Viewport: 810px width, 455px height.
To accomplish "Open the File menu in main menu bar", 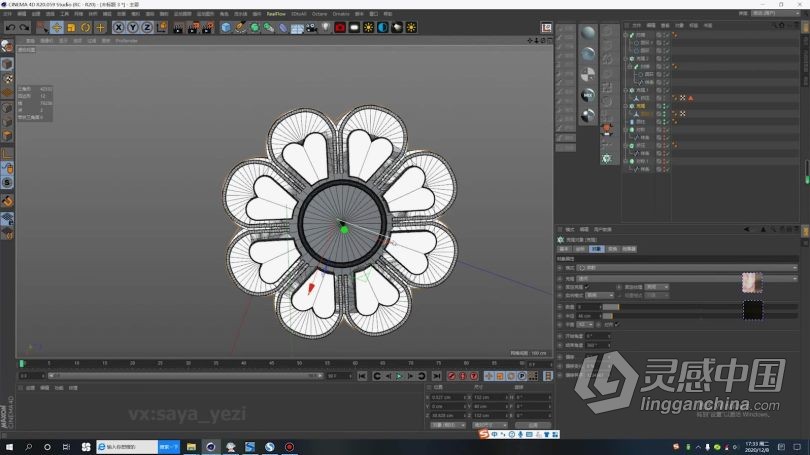I will pos(8,14).
